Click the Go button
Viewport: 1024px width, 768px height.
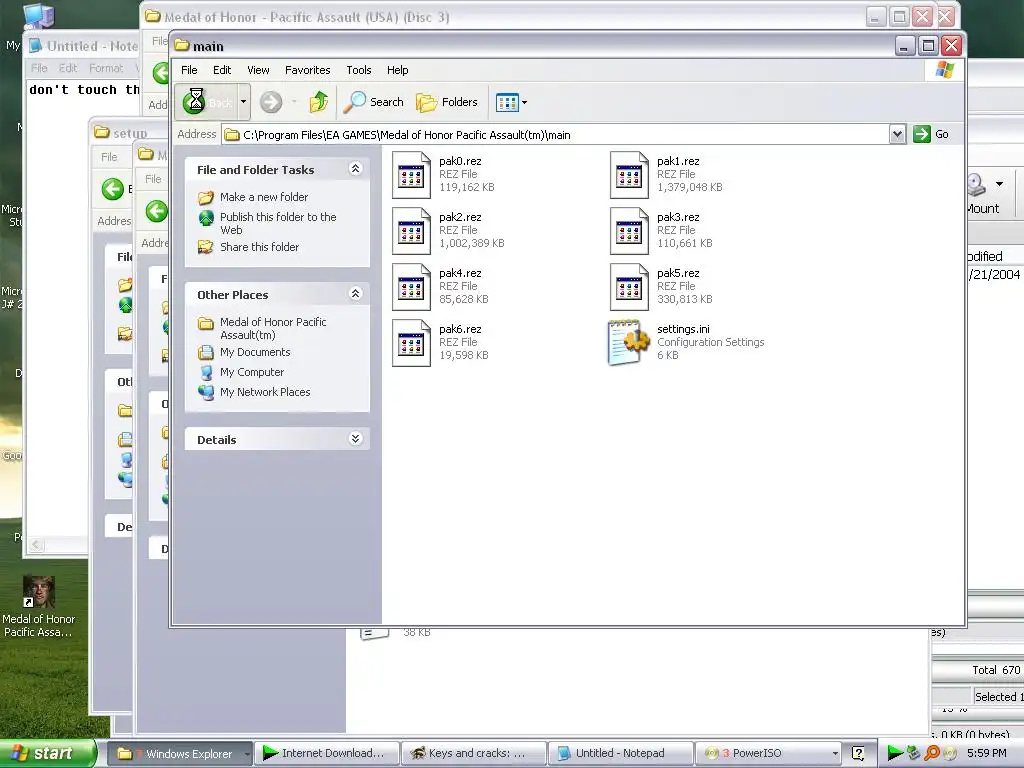pos(931,135)
